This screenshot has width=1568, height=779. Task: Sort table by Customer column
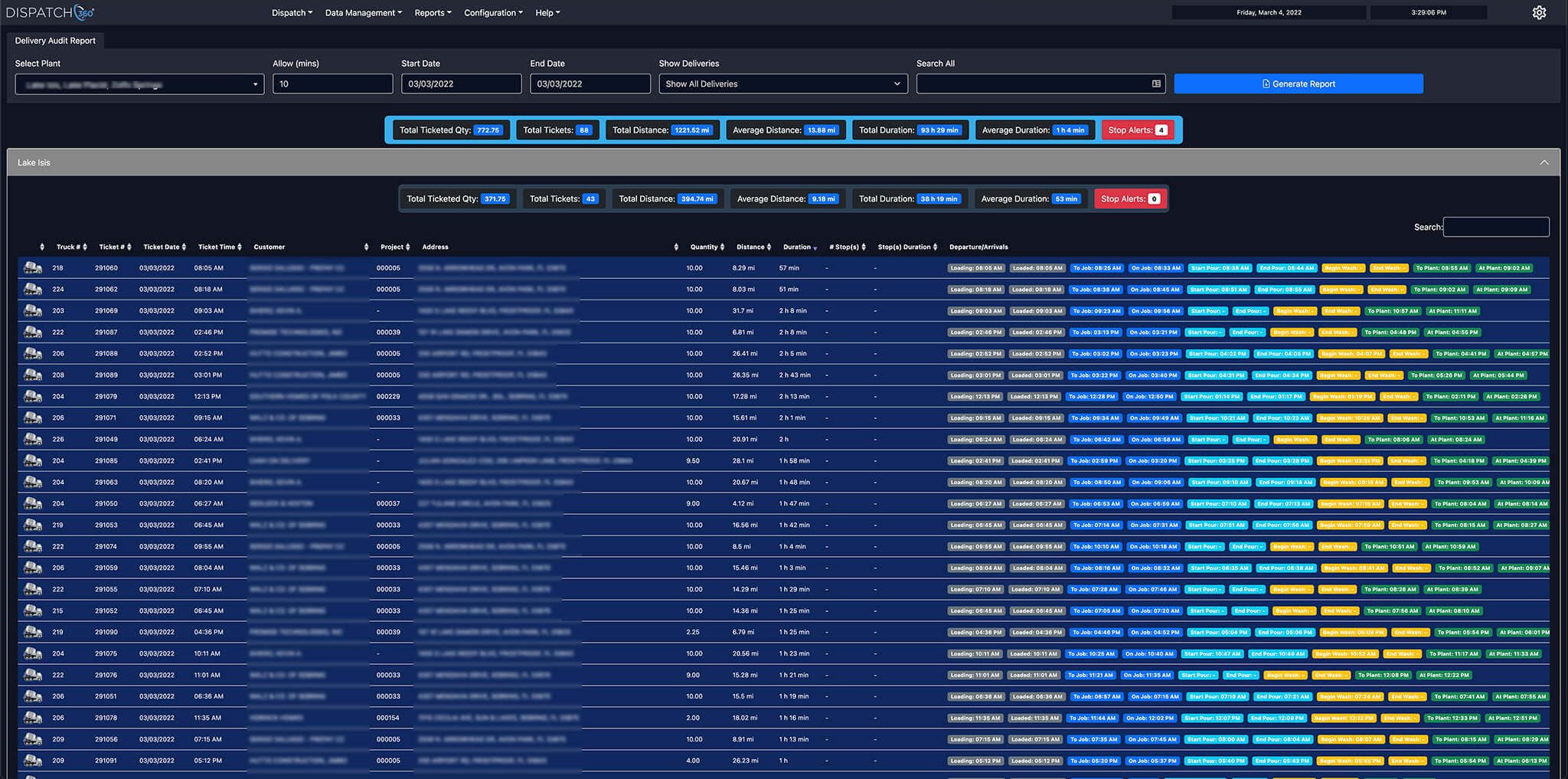tap(310, 247)
